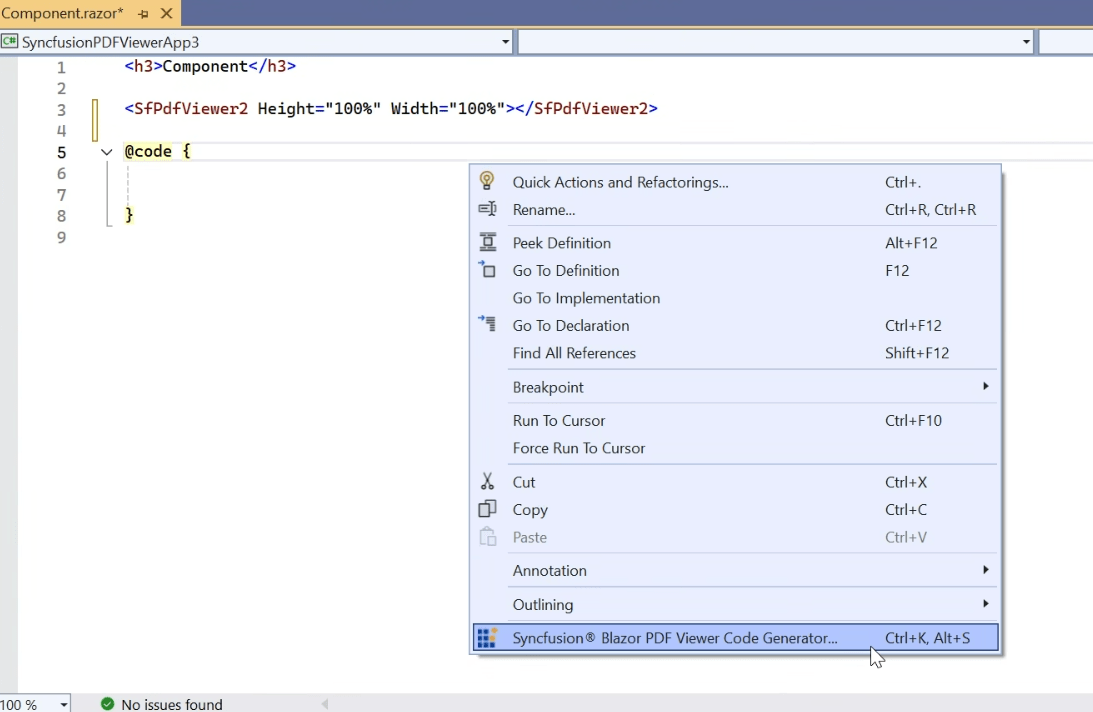This screenshot has width=1093, height=712.
Task: Select the Rename icon in context menu
Action: (x=487, y=209)
